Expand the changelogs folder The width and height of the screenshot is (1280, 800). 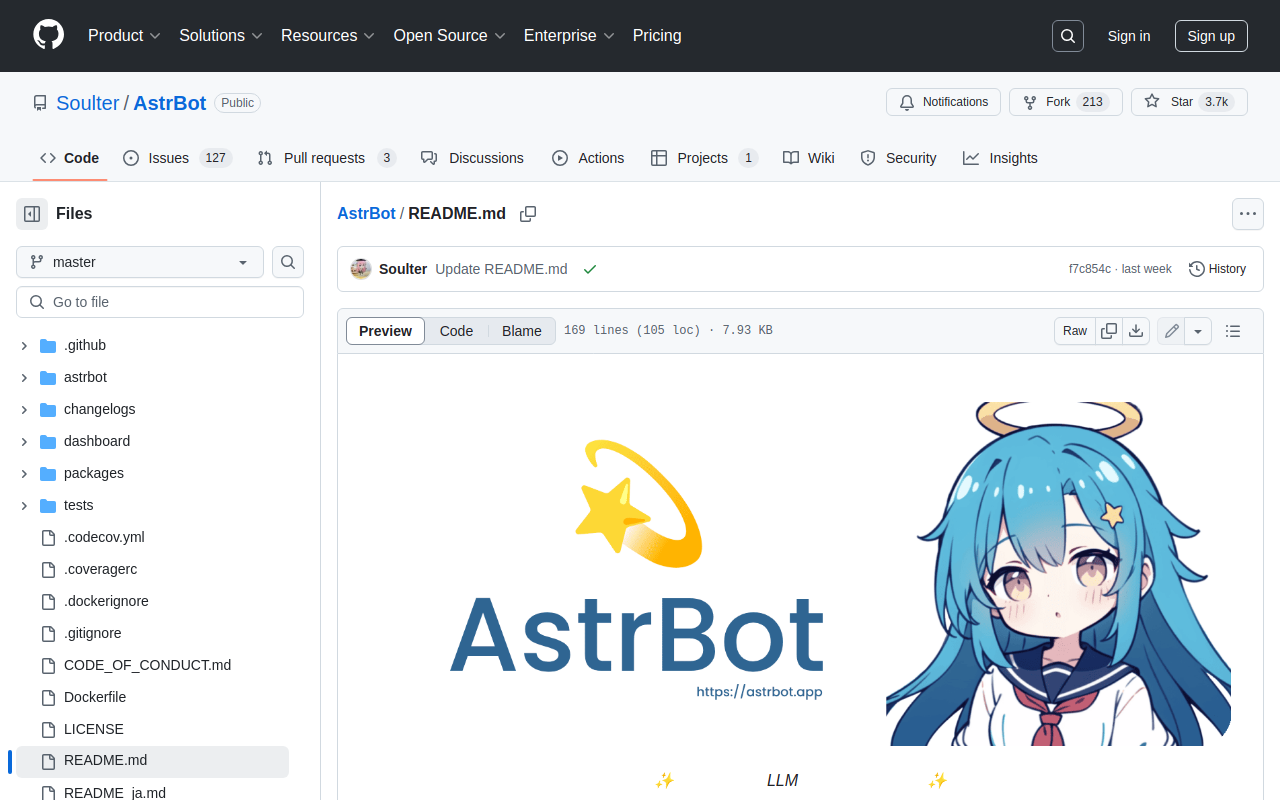[24, 410]
